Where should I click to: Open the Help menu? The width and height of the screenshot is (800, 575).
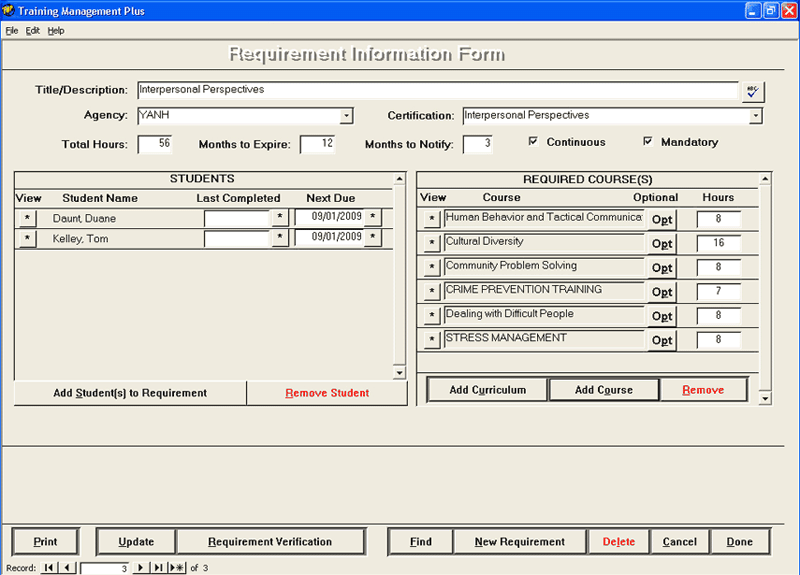tap(56, 31)
